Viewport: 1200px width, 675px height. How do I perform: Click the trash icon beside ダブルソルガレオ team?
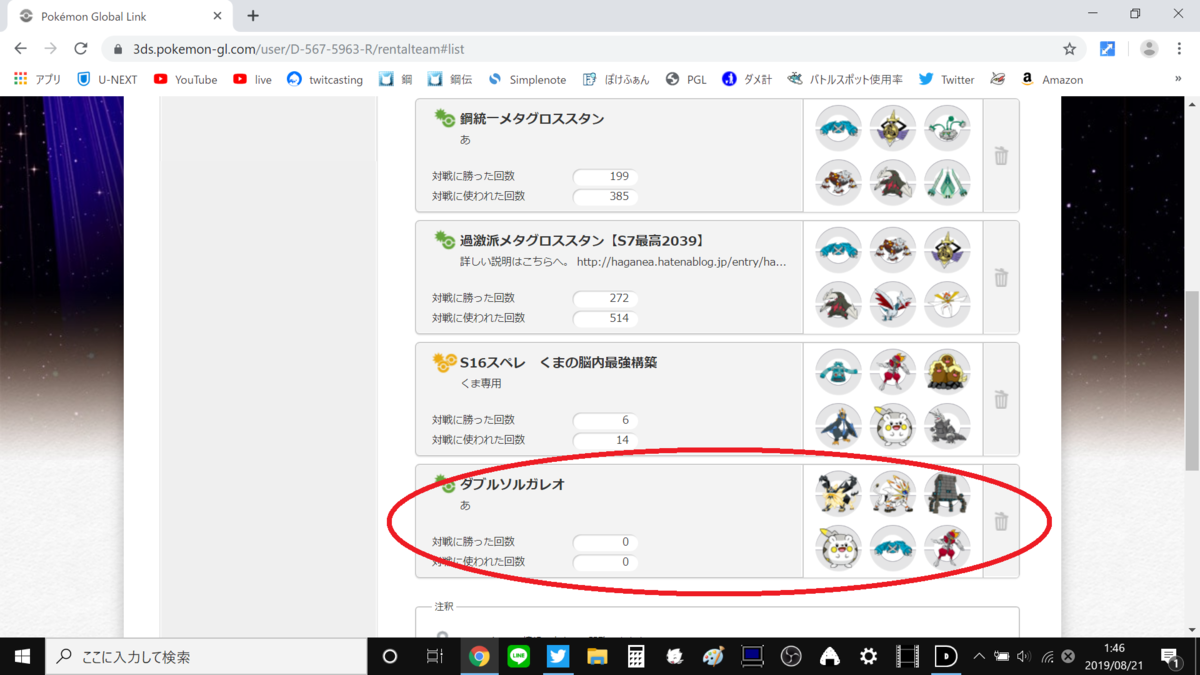pyautogui.click(x=1001, y=522)
